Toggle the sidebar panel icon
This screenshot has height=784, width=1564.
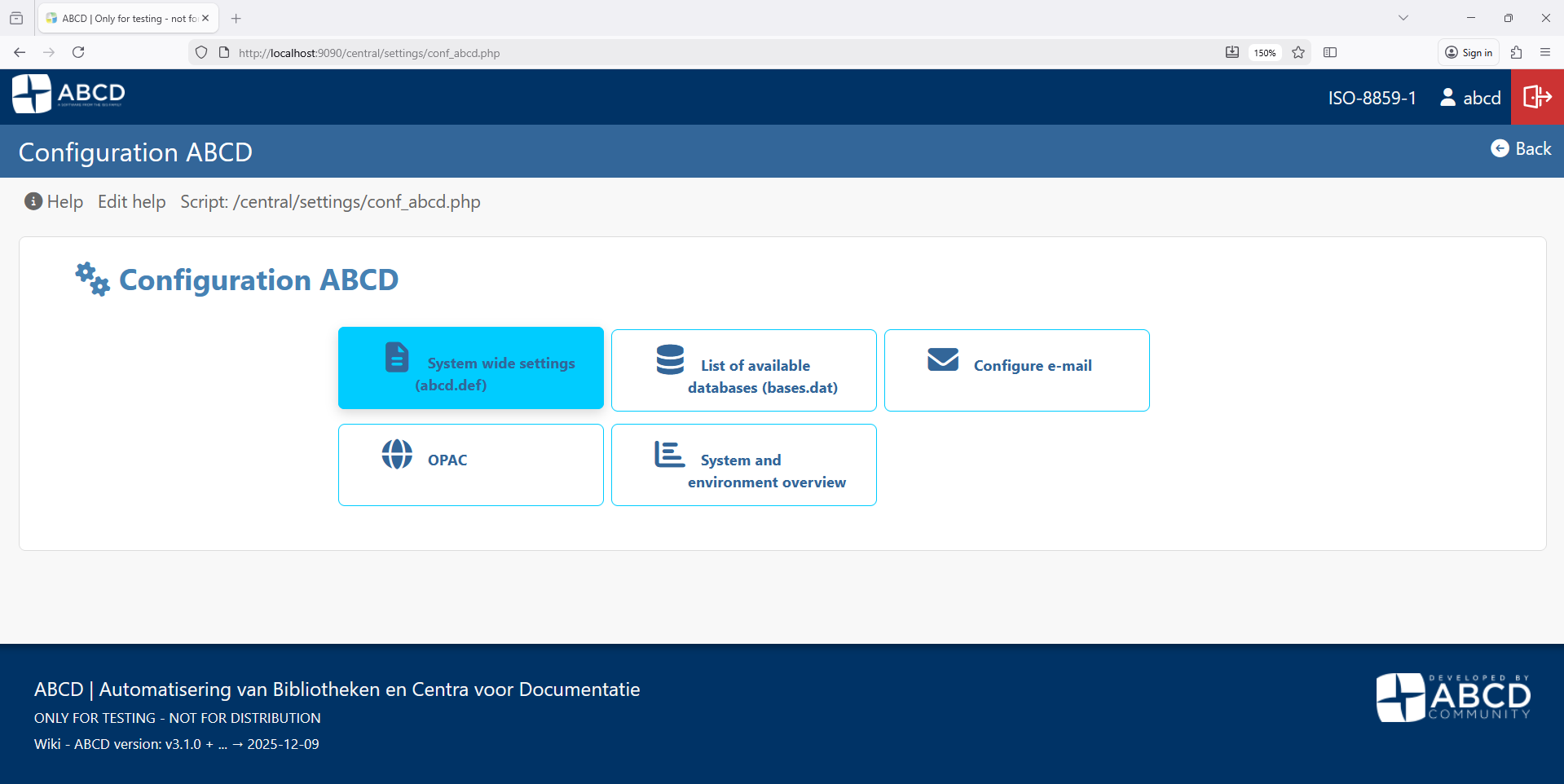click(x=1331, y=52)
